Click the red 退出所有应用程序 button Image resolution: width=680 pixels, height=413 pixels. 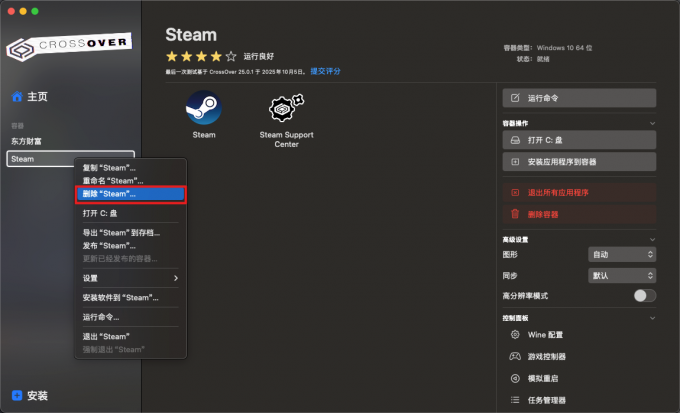(x=579, y=192)
